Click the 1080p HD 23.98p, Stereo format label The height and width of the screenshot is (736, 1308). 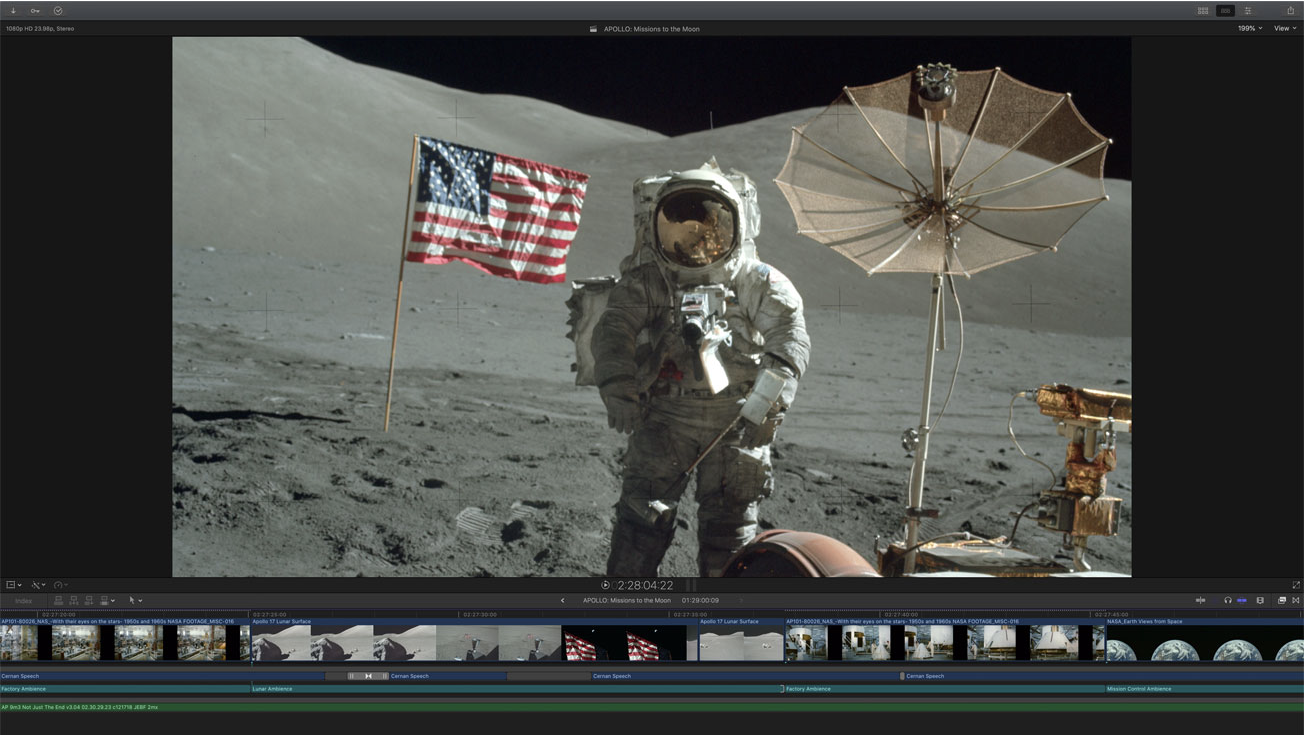pos(40,29)
